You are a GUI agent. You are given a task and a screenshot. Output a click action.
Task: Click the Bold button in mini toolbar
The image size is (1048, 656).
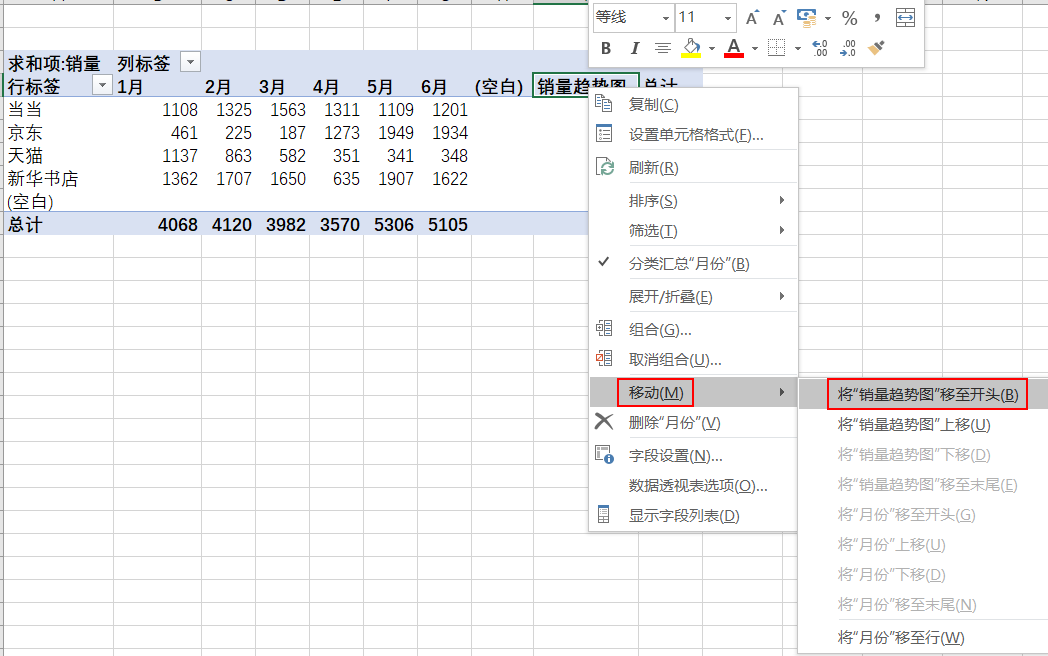(606, 48)
